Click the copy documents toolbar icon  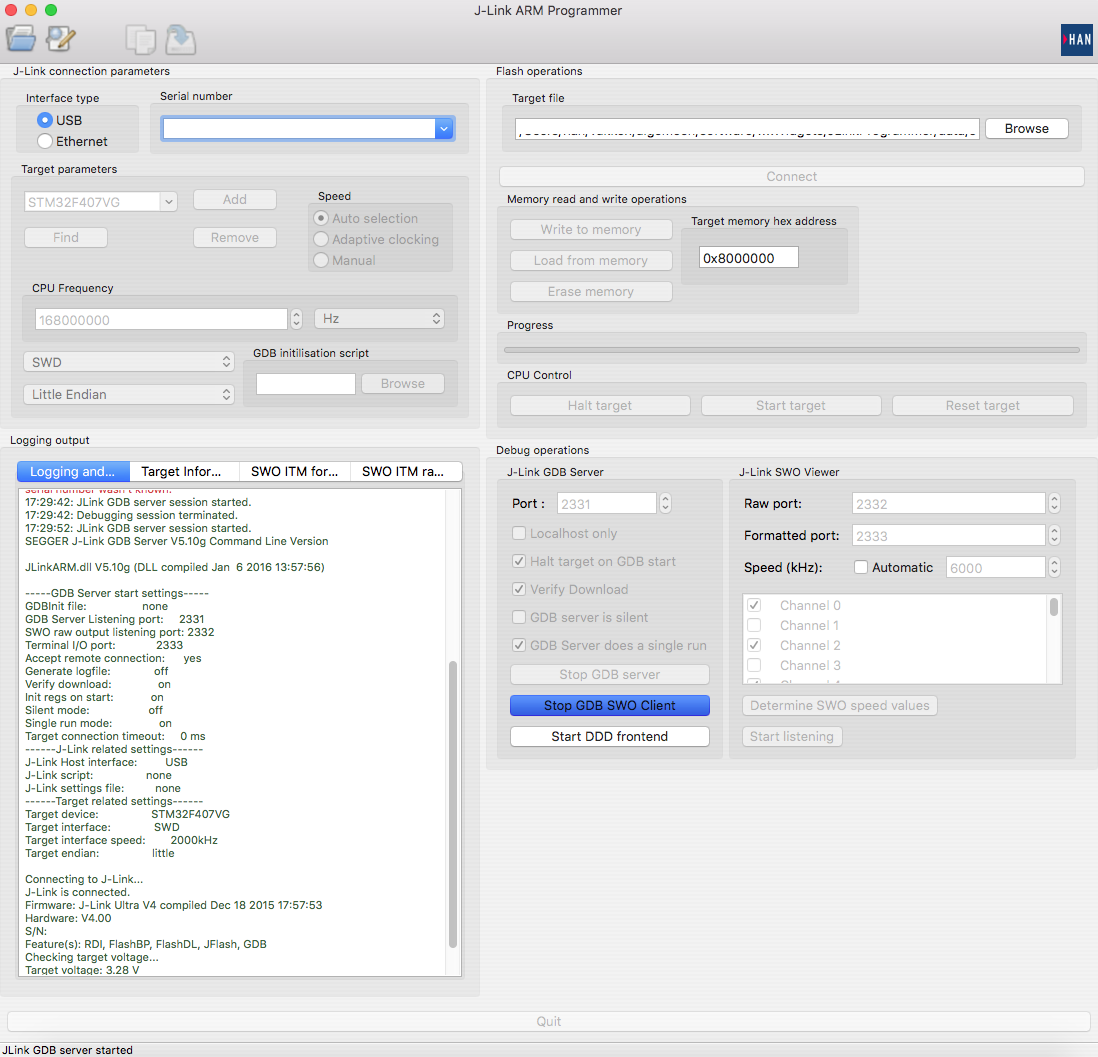tap(141, 39)
